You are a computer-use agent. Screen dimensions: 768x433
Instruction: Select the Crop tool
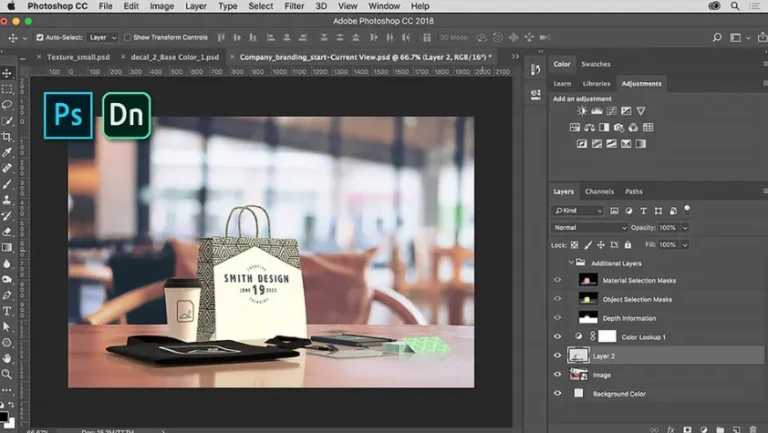pos(7,137)
